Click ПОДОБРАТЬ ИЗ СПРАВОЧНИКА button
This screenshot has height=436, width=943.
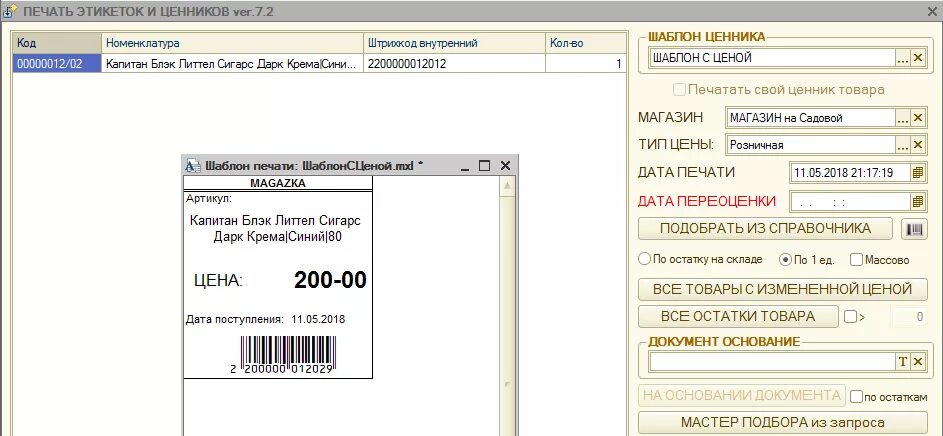pyautogui.click(x=766, y=229)
